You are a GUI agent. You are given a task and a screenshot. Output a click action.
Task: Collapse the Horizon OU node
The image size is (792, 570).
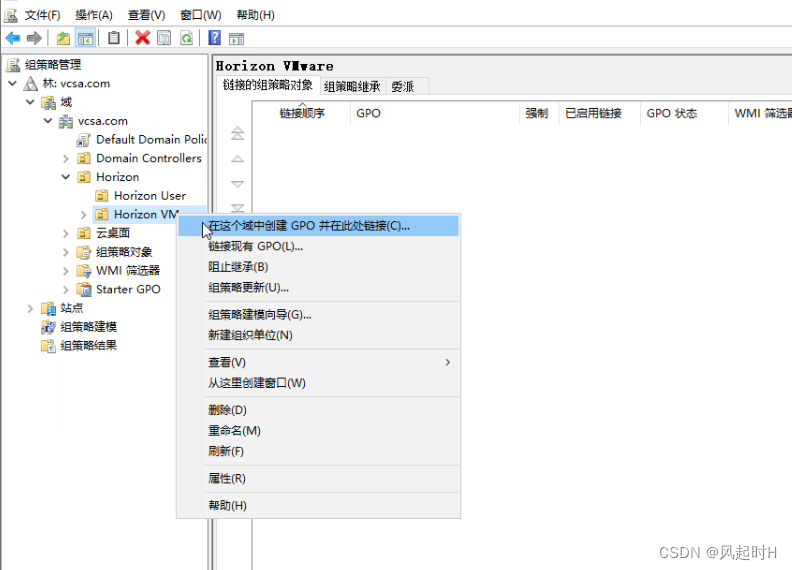coord(66,177)
